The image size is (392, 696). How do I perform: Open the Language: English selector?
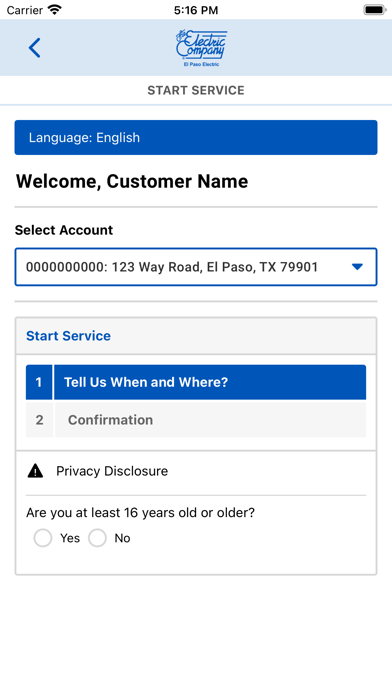(x=196, y=138)
